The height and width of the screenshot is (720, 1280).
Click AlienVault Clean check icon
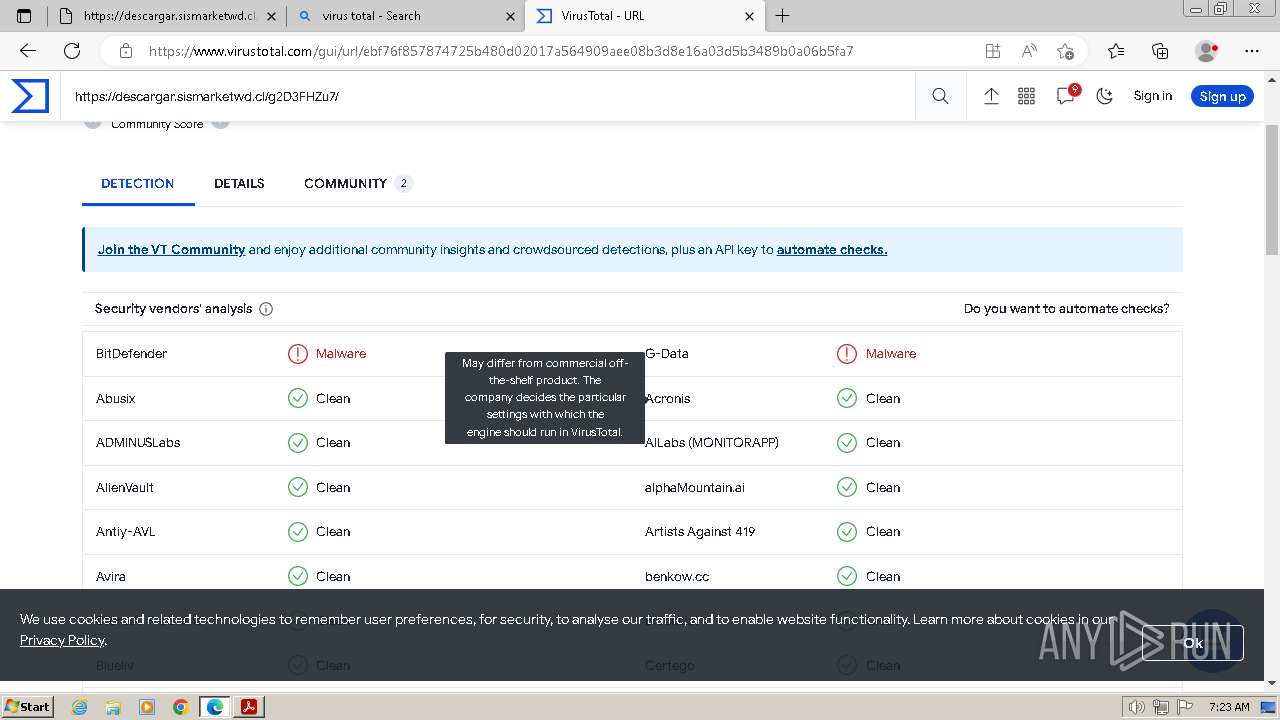pos(298,487)
